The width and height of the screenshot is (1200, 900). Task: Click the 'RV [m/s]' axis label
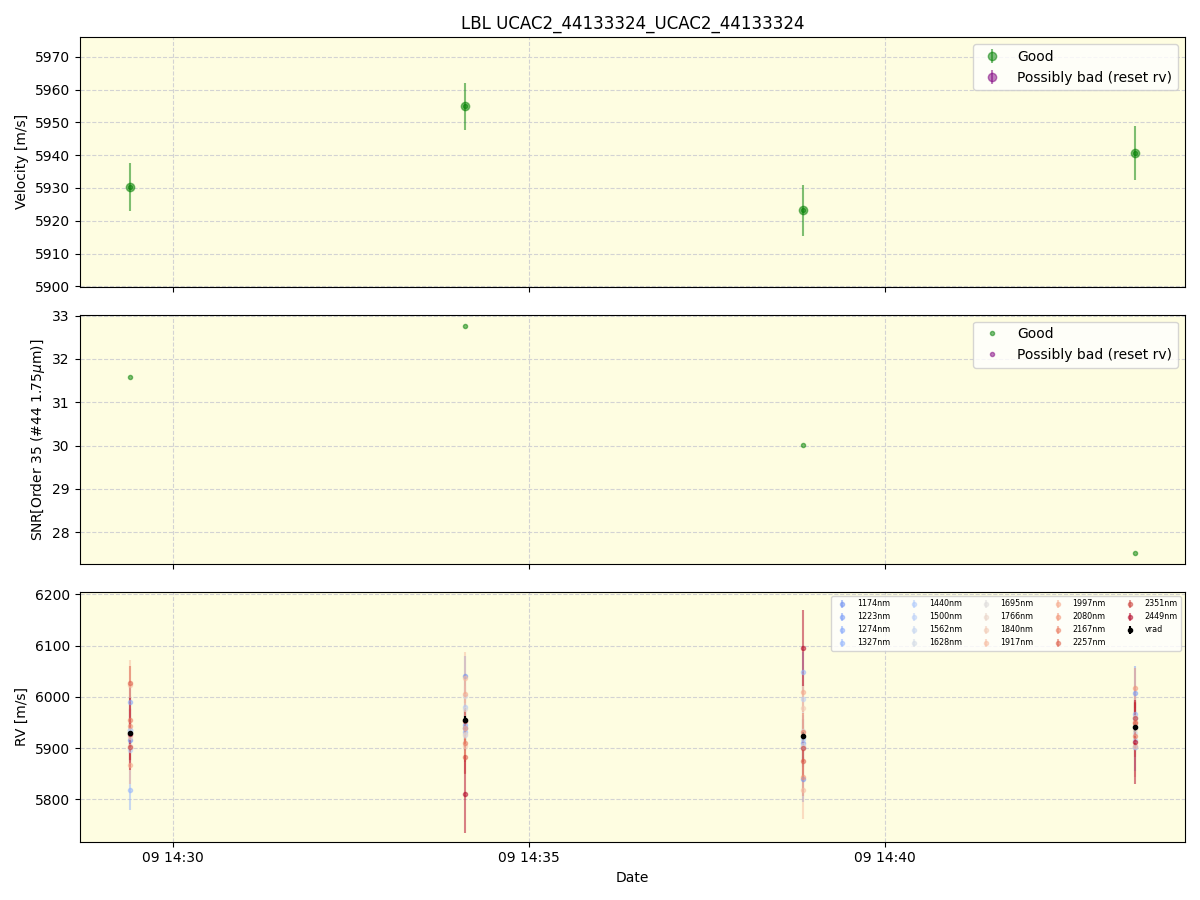pos(21,717)
